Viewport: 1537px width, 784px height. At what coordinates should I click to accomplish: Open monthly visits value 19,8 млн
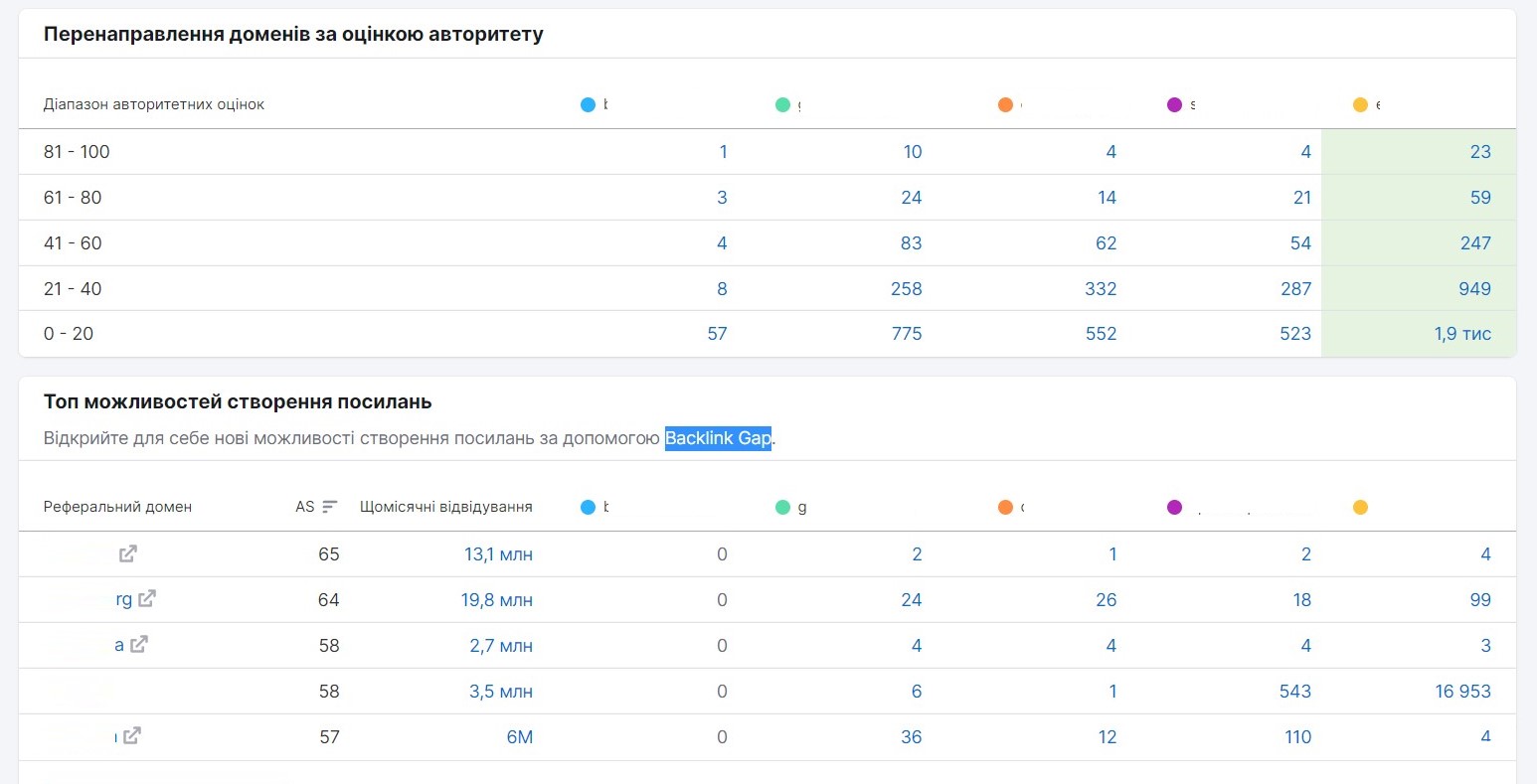pyautogui.click(x=496, y=600)
